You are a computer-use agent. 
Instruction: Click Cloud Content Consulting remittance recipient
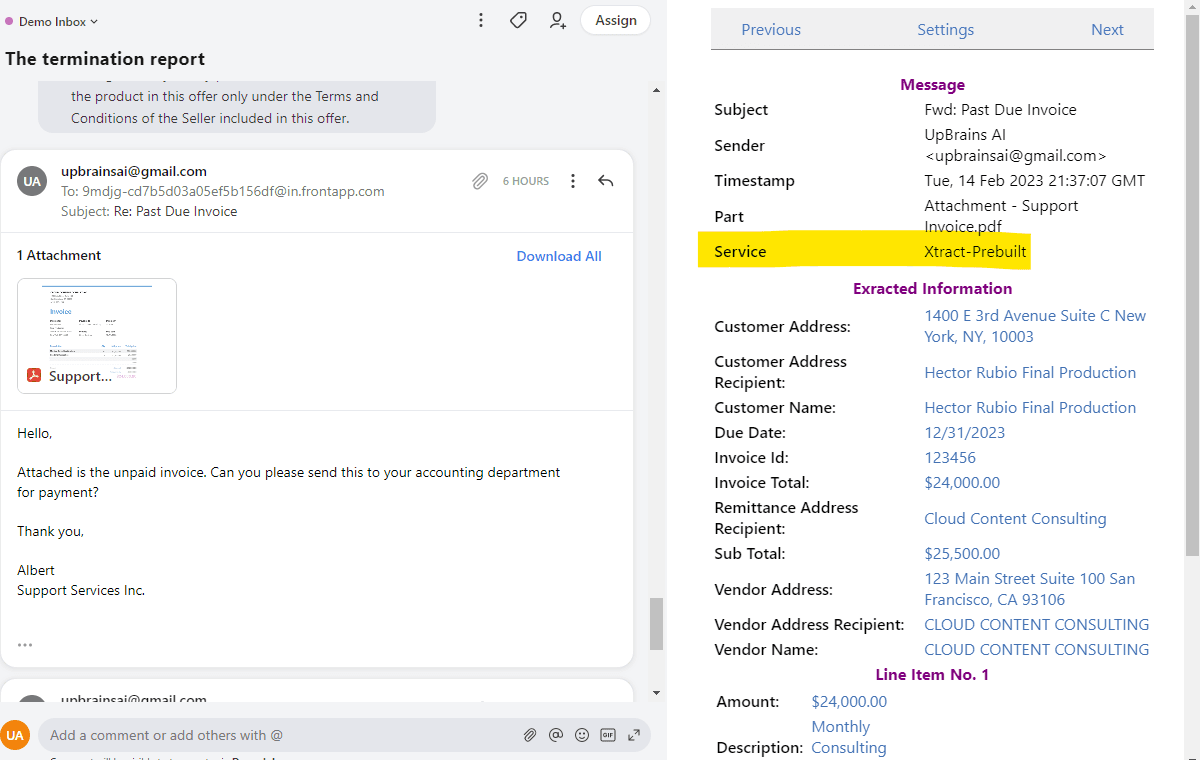tap(1015, 519)
